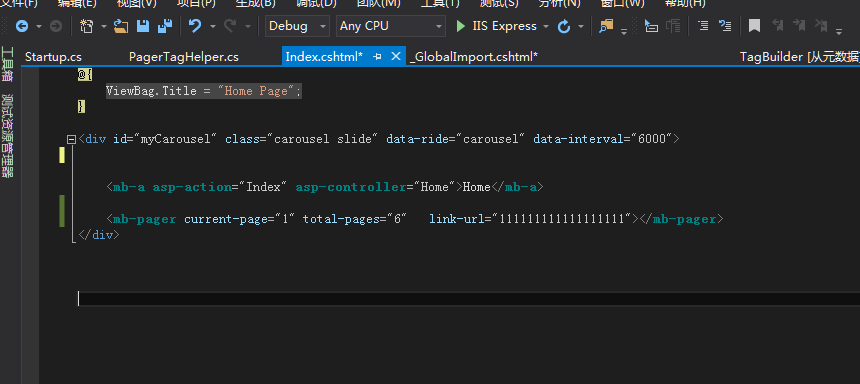Open a file with the folder icon
The width and height of the screenshot is (860, 384).
pos(121,26)
